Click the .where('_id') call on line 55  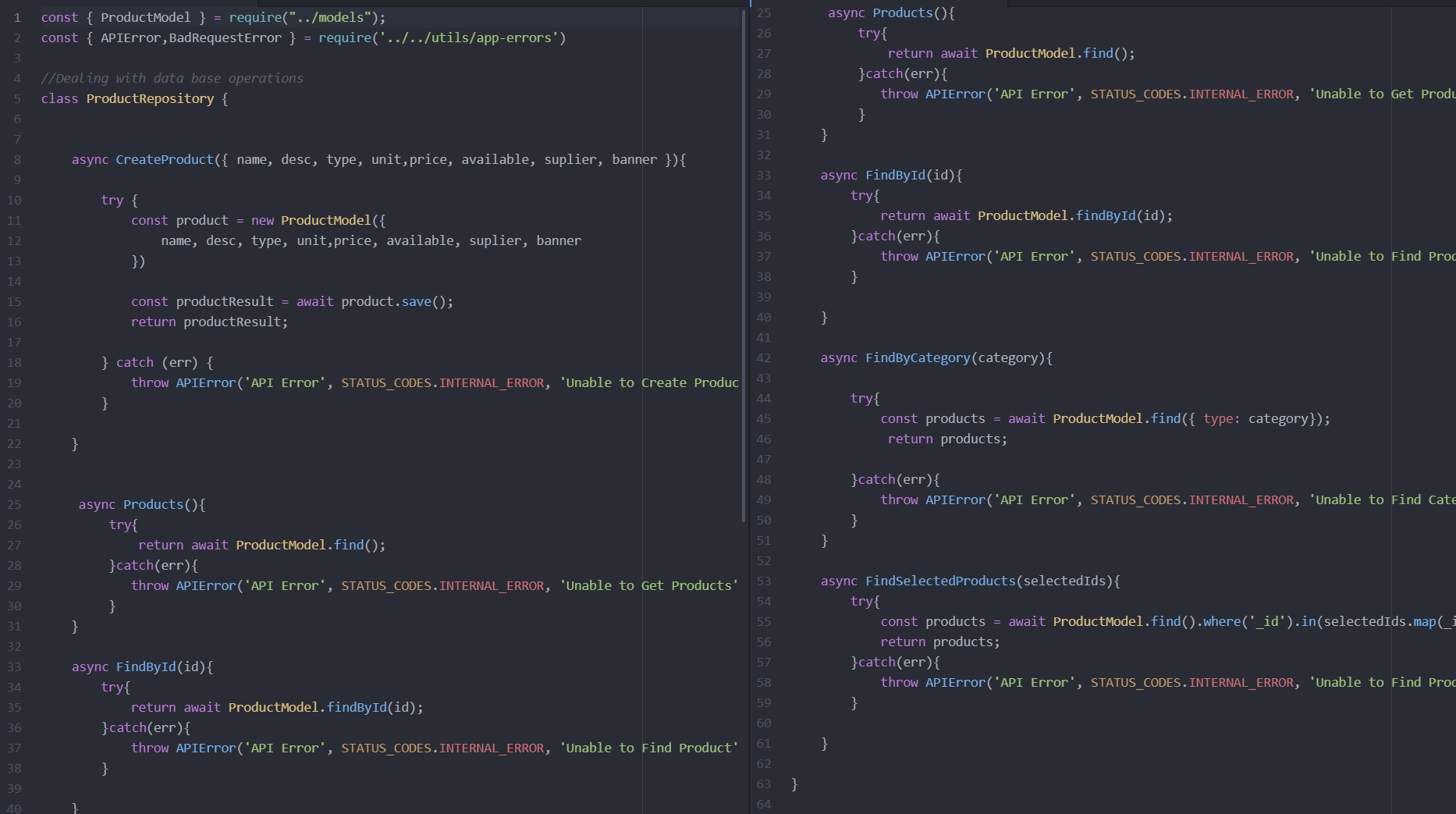pyautogui.click(x=1245, y=621)
